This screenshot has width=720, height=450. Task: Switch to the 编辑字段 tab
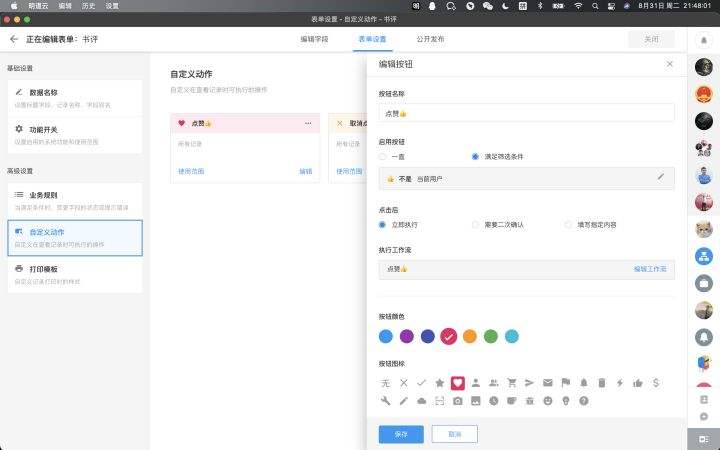coord(314,39)
